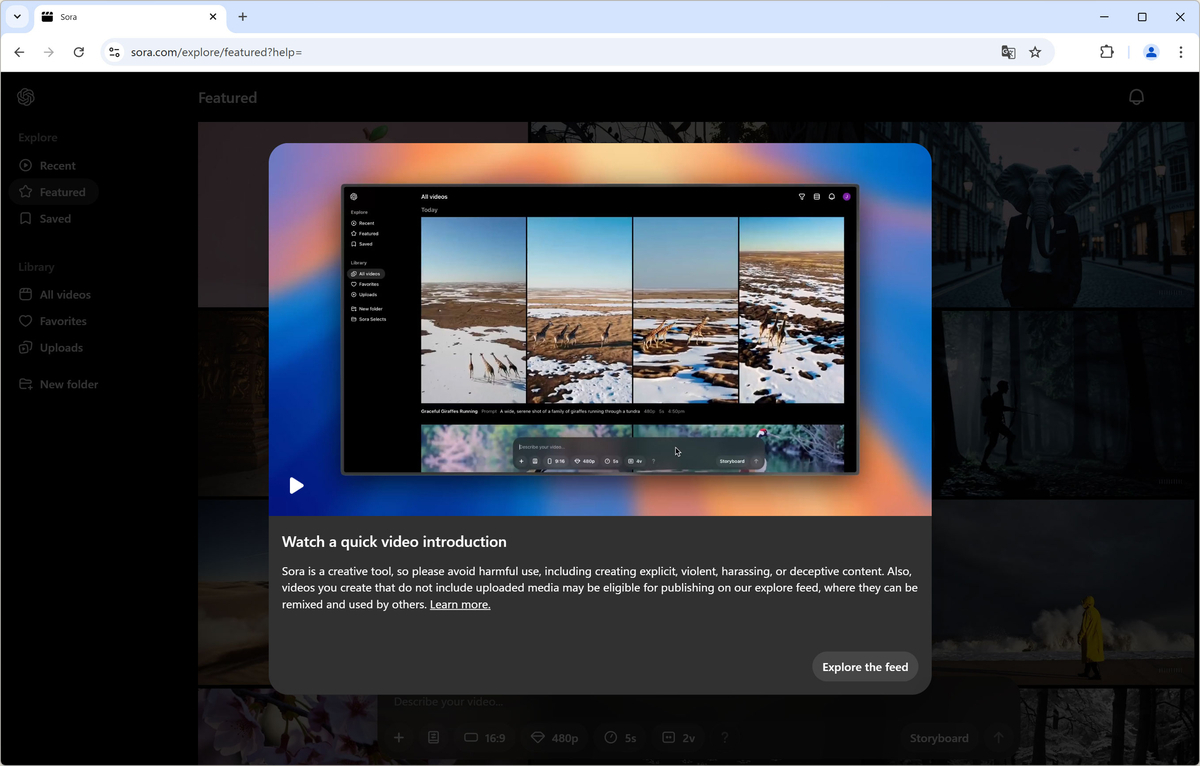
Task: Click the Favorites heart icon
Action: [x=26, y=321]
